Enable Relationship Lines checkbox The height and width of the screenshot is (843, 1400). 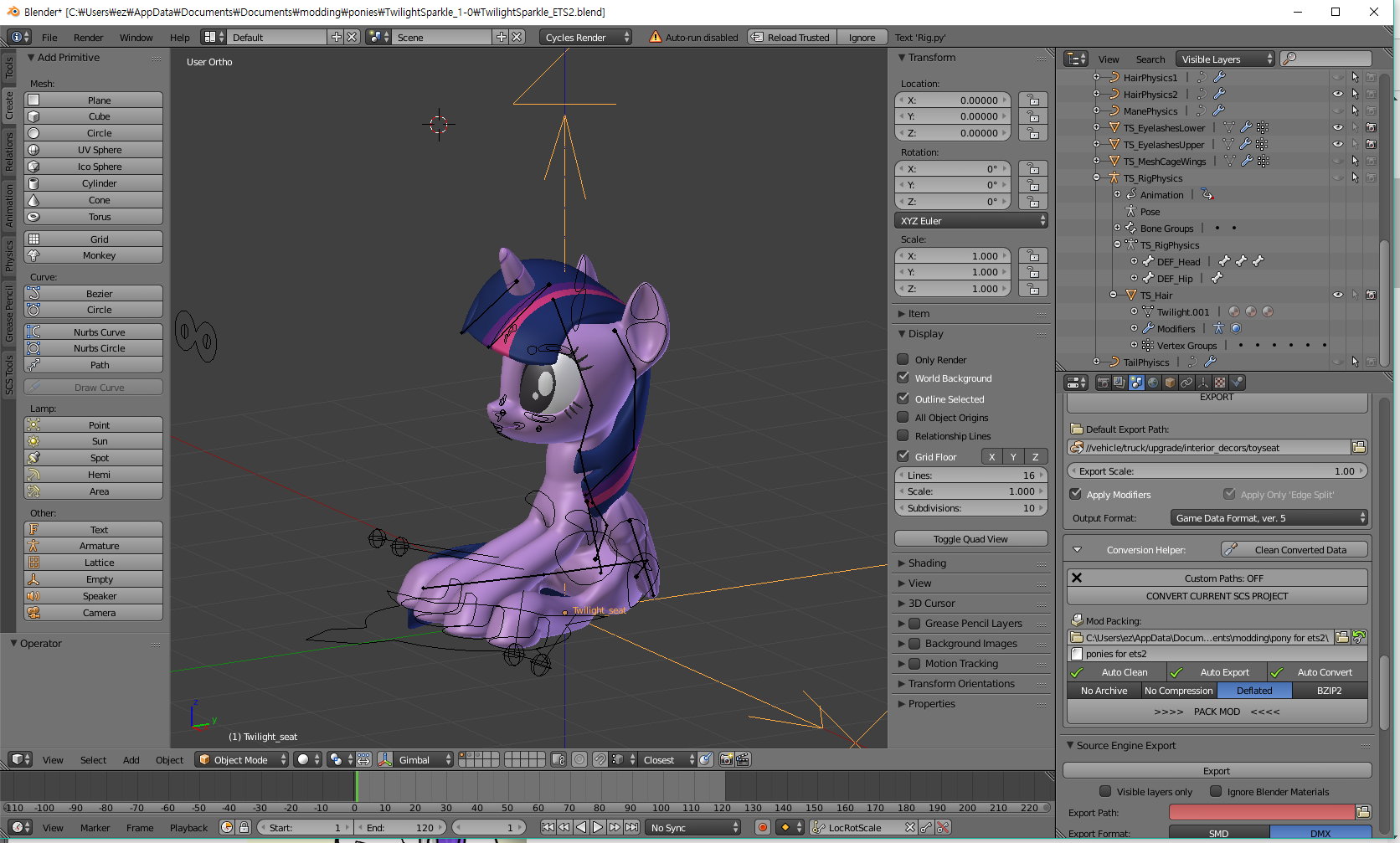click(903, 435)
